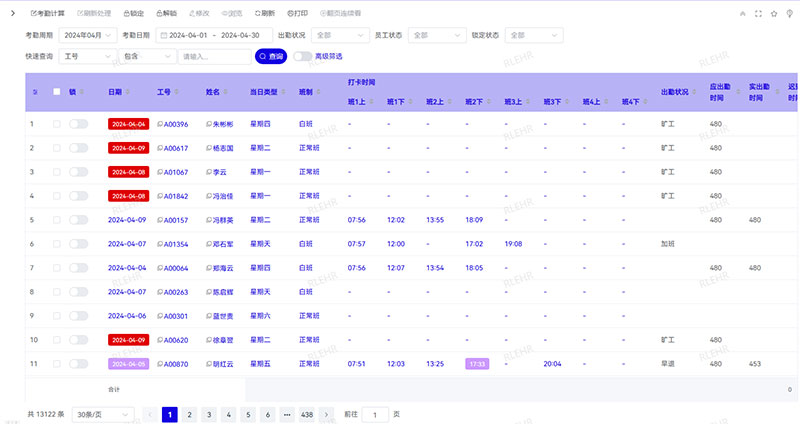Image resolution: width=800 pixels, height=424 pixels.
Task: Go to page 5
Action: pyautogui.click(x=248, y=415)
